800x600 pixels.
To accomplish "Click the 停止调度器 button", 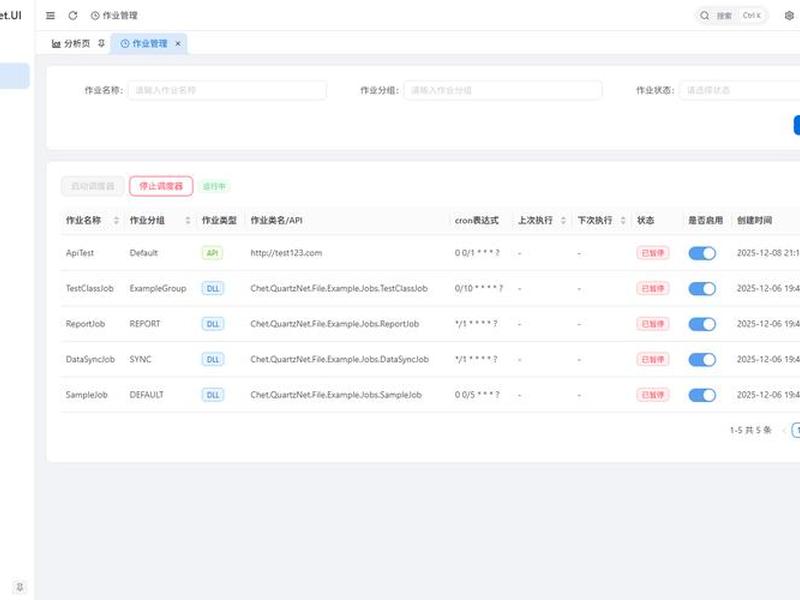I will [x=161, y=186].
